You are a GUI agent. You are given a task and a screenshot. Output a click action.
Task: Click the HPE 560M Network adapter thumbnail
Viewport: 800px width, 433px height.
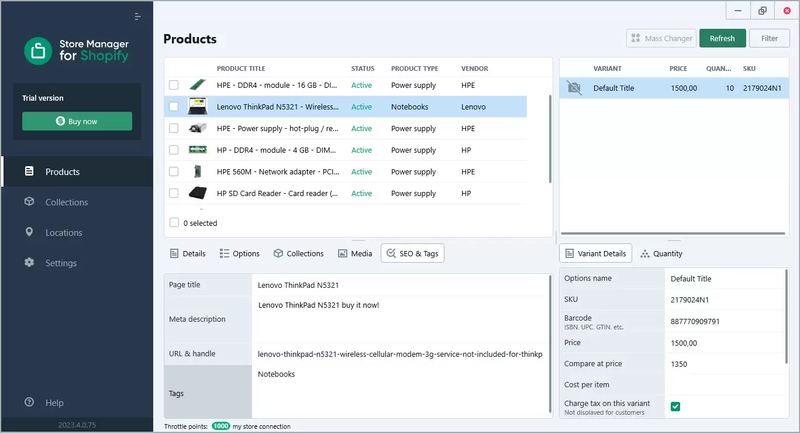(x=197, y=172)
